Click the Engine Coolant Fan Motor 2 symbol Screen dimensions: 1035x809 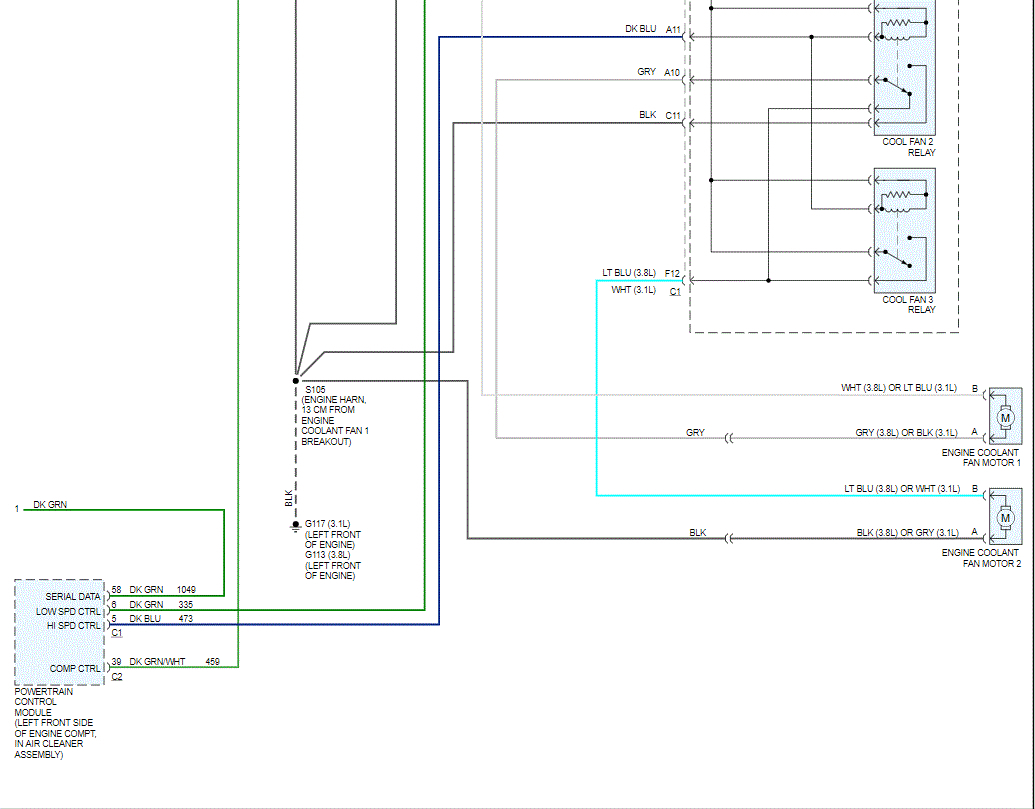click(1006, 516)
